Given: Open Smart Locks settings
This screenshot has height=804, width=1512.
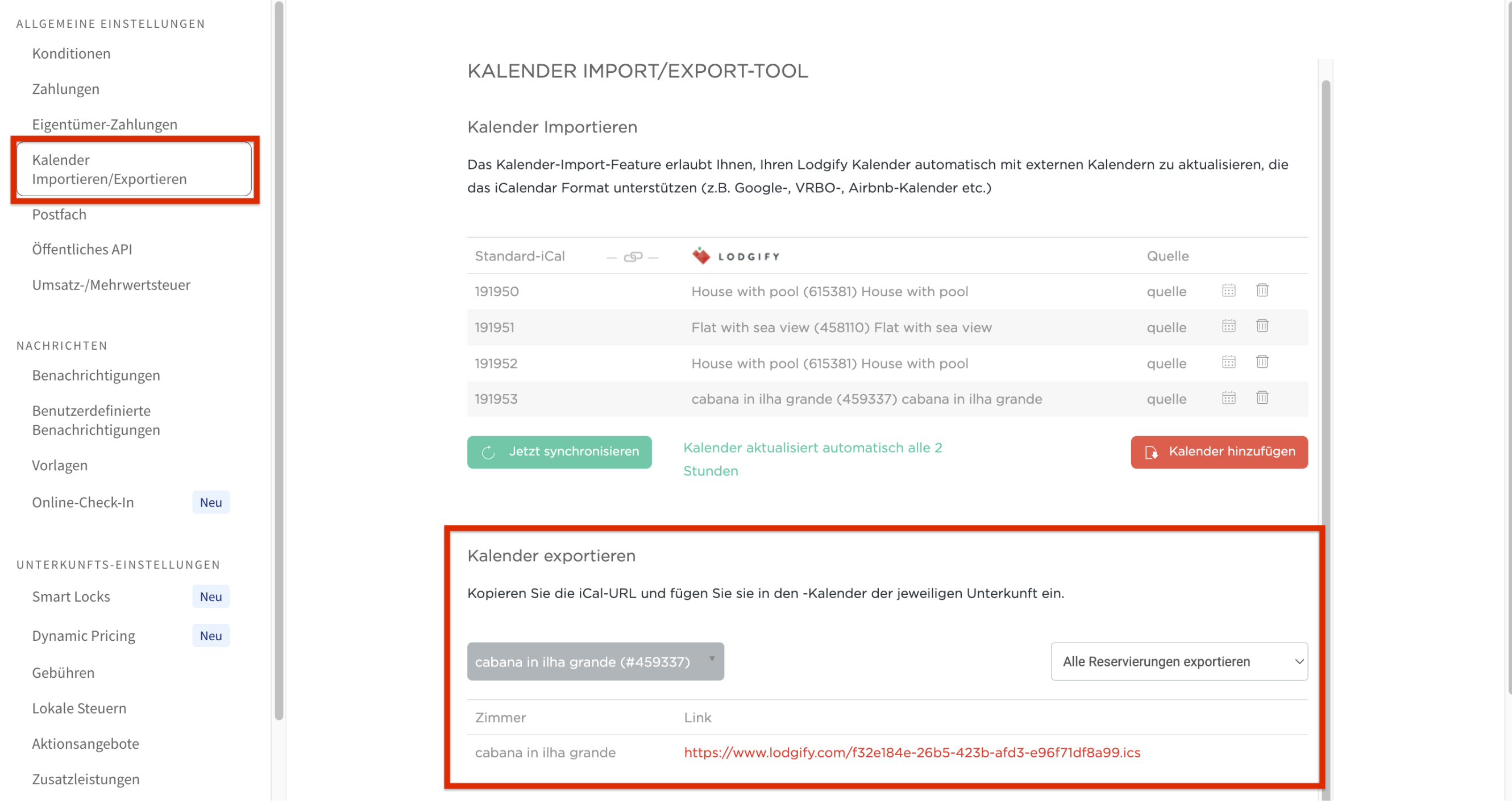Looking at the screenshot, I should click(x=71, y=597).
